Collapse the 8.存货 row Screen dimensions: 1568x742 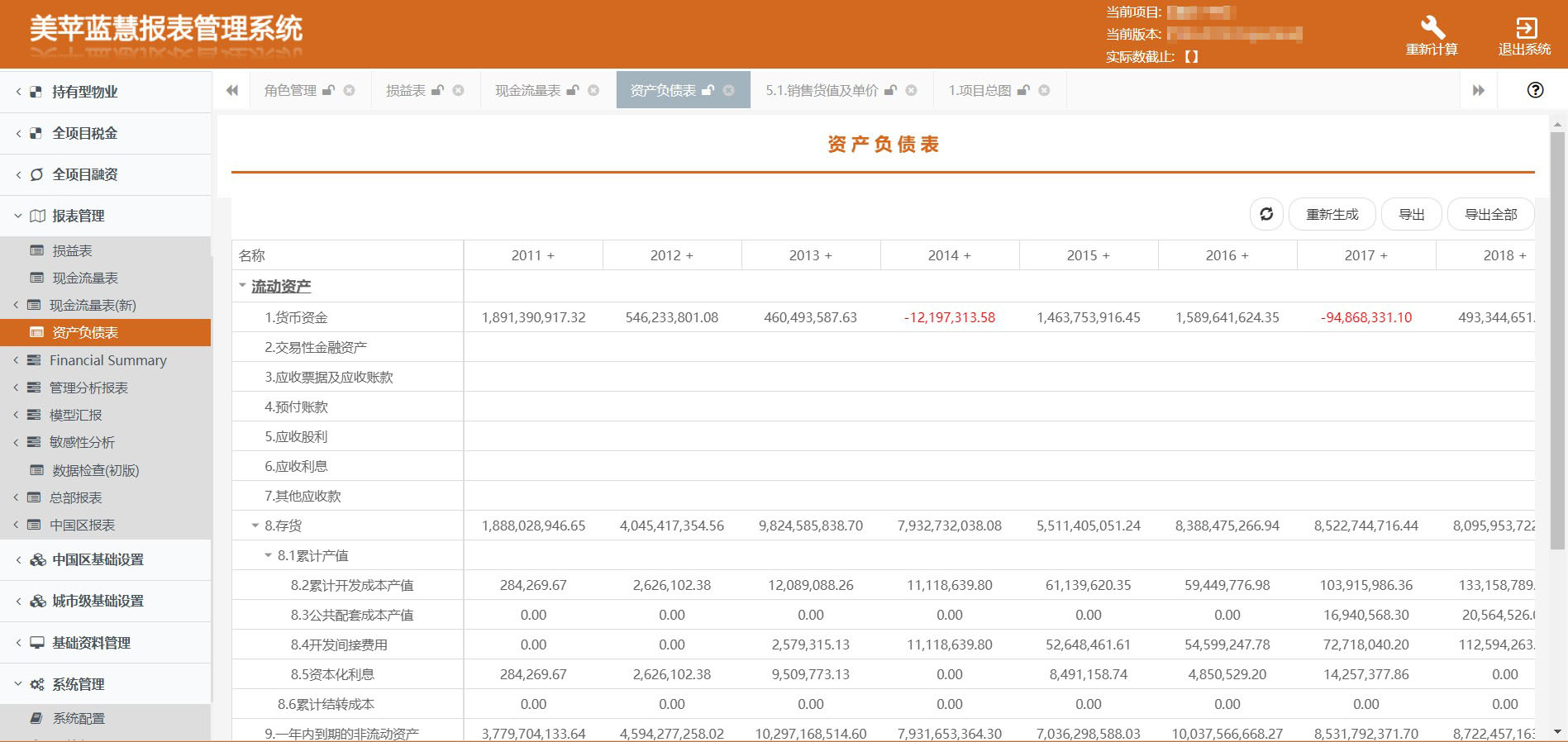(x=255, y=526)
